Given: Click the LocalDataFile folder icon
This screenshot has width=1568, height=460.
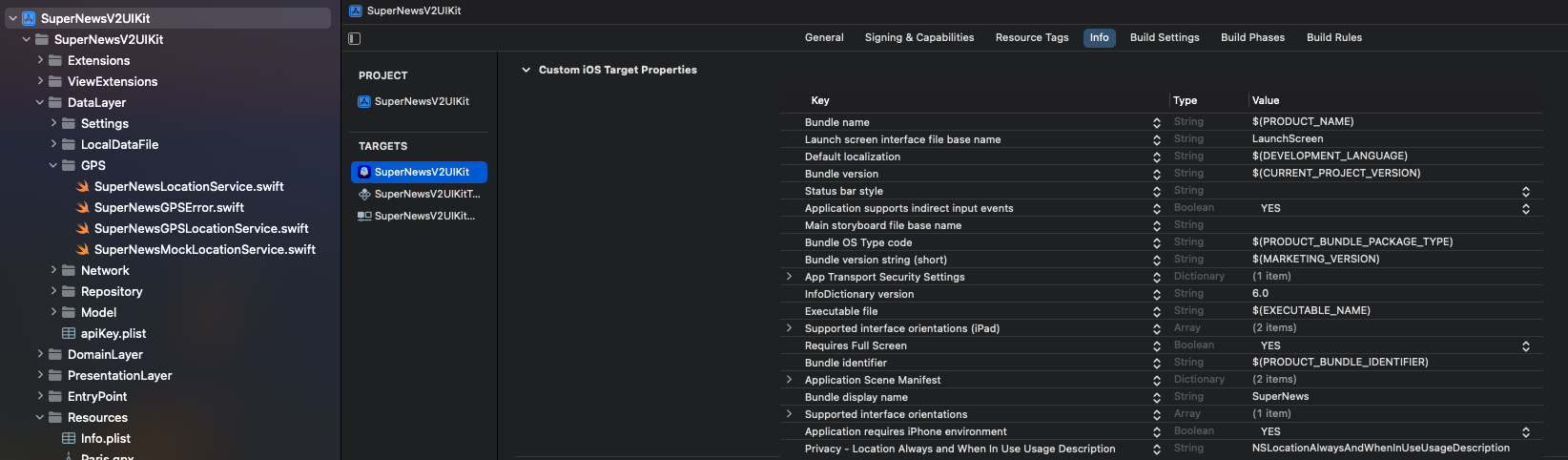Looking at the screenshot, I should click(x=69, y=144).
